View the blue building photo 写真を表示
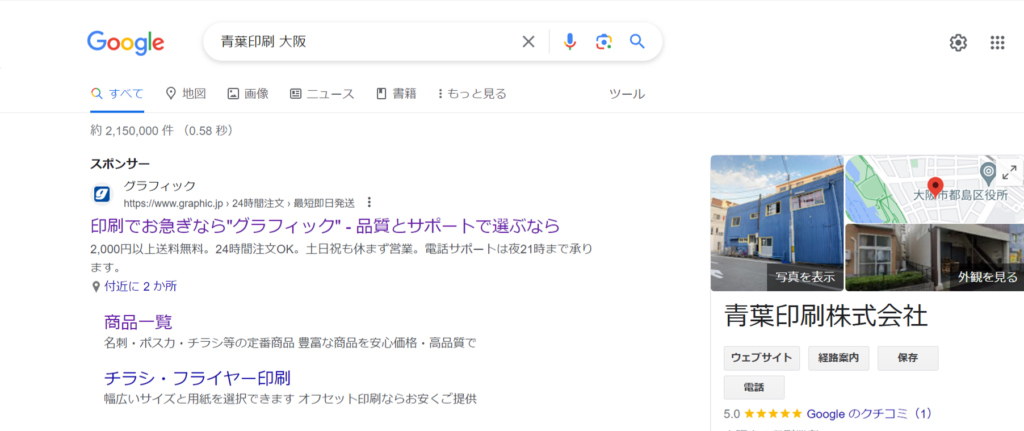This screenshot has height=431, width=1024. click(777, 223)
